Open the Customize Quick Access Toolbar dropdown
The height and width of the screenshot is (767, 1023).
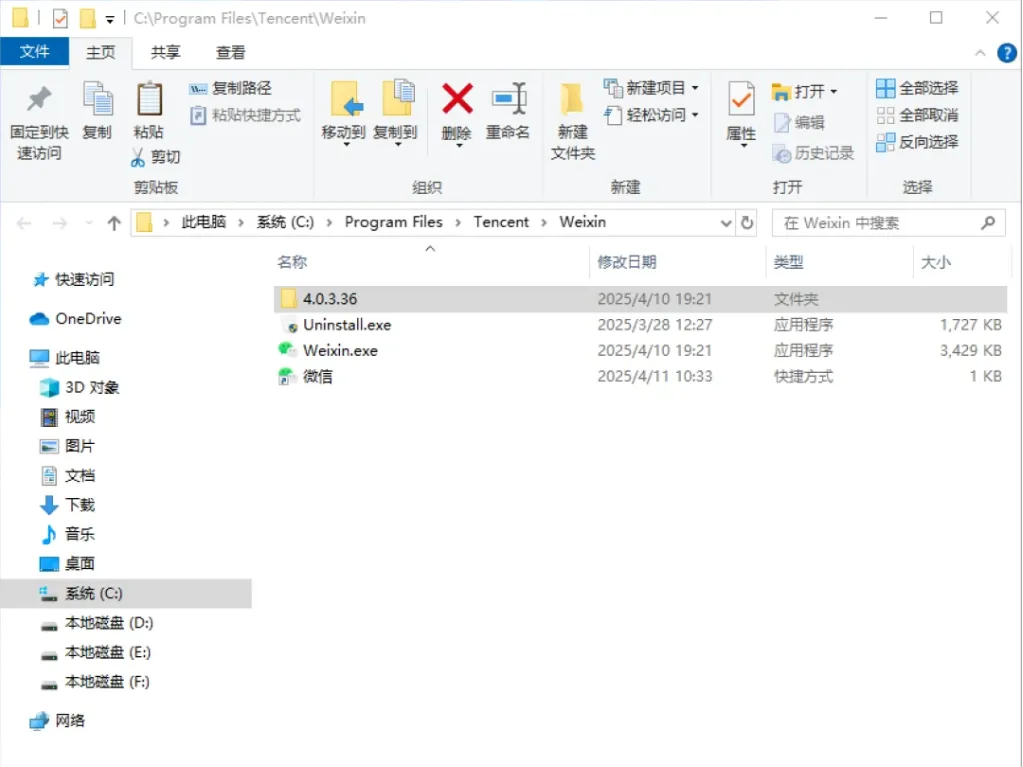pos(110,20)
